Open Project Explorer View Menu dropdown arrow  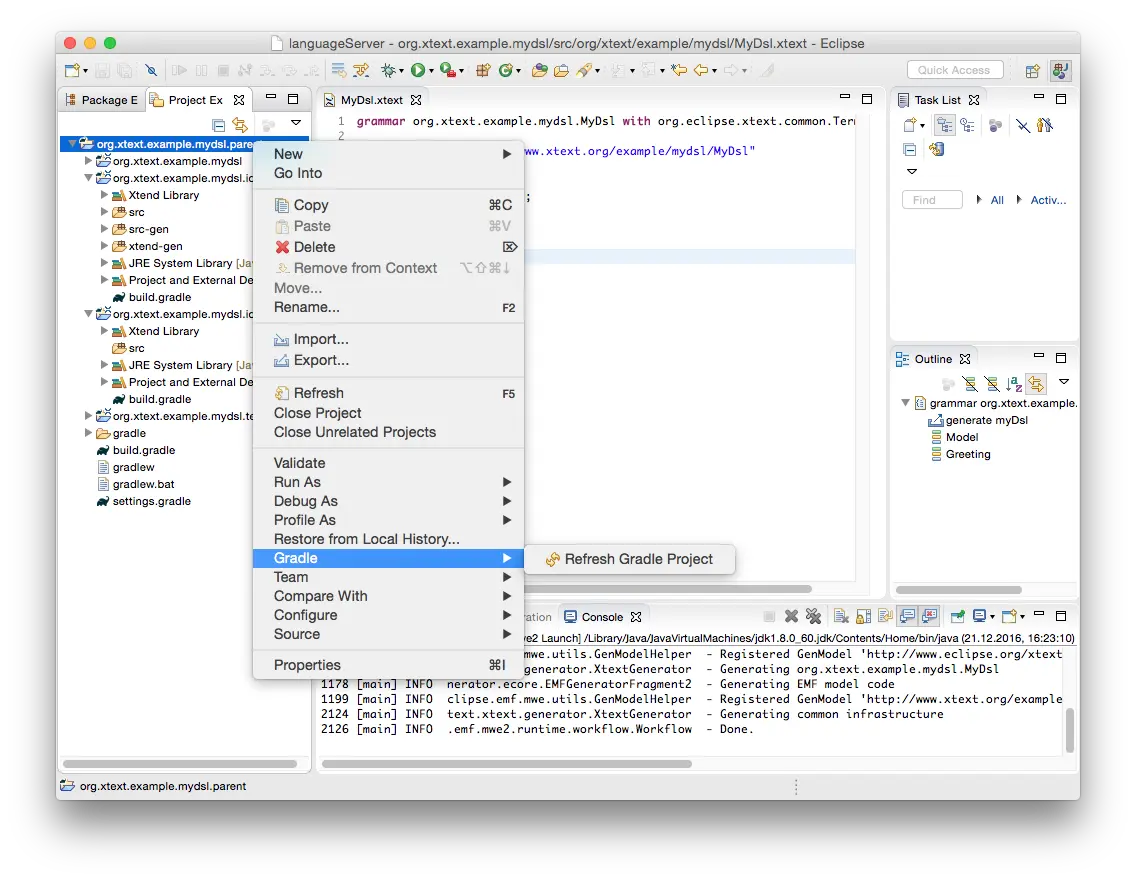pyautogui.click(x=296, y=123)
